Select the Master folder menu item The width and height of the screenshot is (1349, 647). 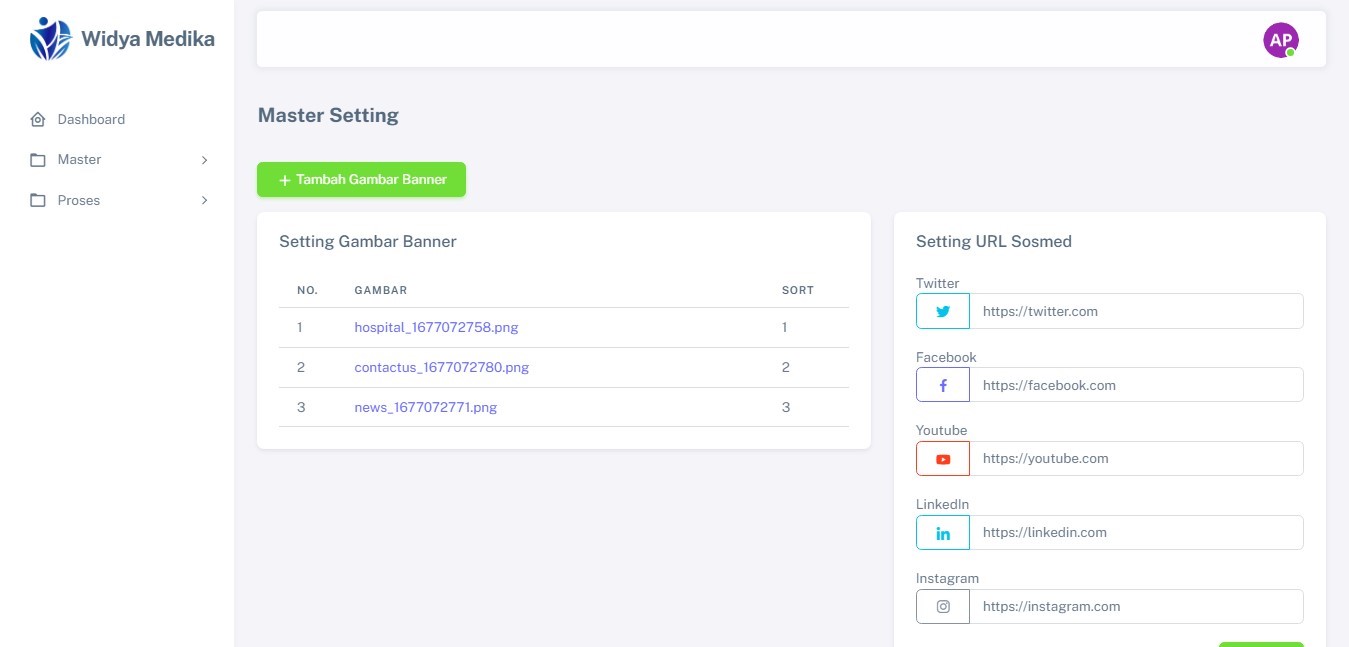(x=79, y=160)
